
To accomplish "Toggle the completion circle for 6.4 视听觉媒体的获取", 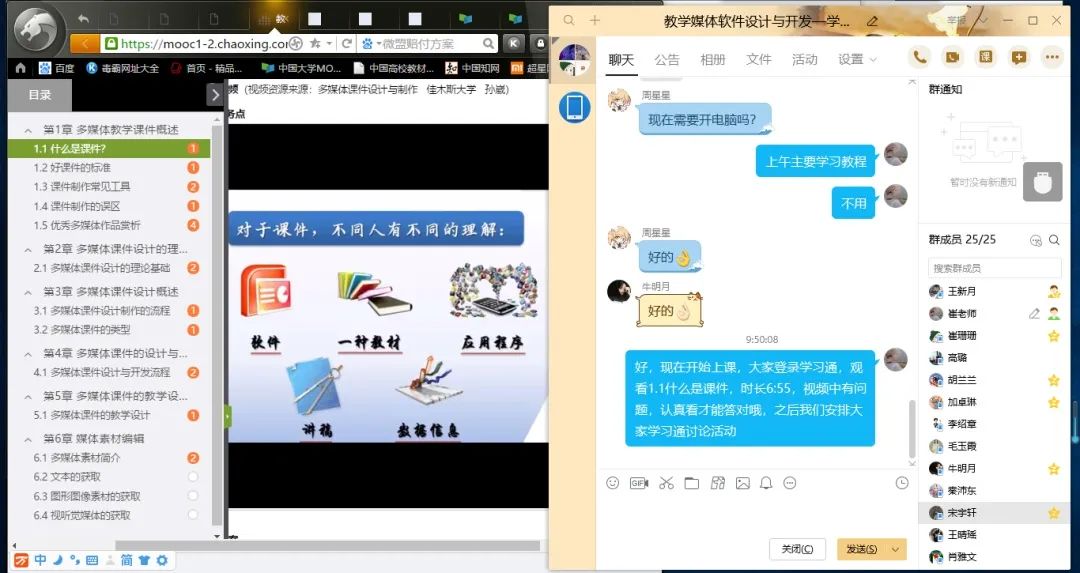I will click(193, 516).
